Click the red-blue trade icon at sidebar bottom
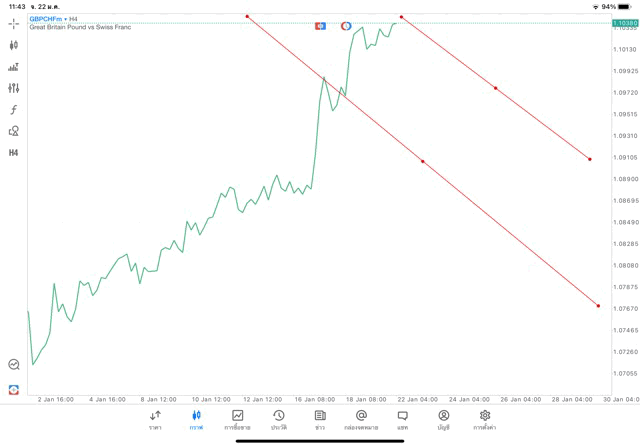This screenshot has width=640, height=447. (x=14, y=390)
